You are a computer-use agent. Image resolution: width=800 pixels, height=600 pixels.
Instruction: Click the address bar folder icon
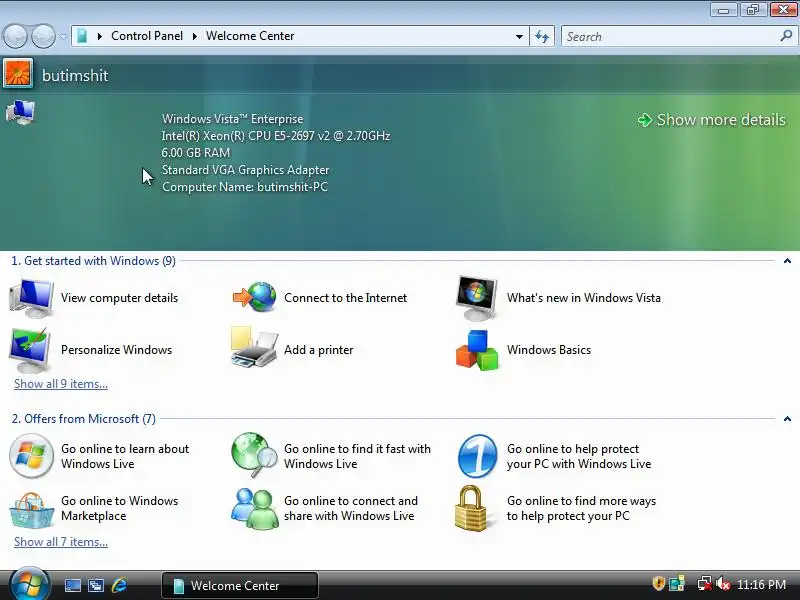(x=82, y=36)
